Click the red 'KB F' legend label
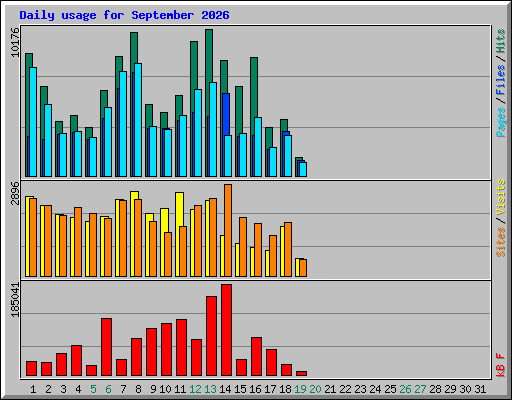This screenshot has height=400, width=512. (501, 365)
